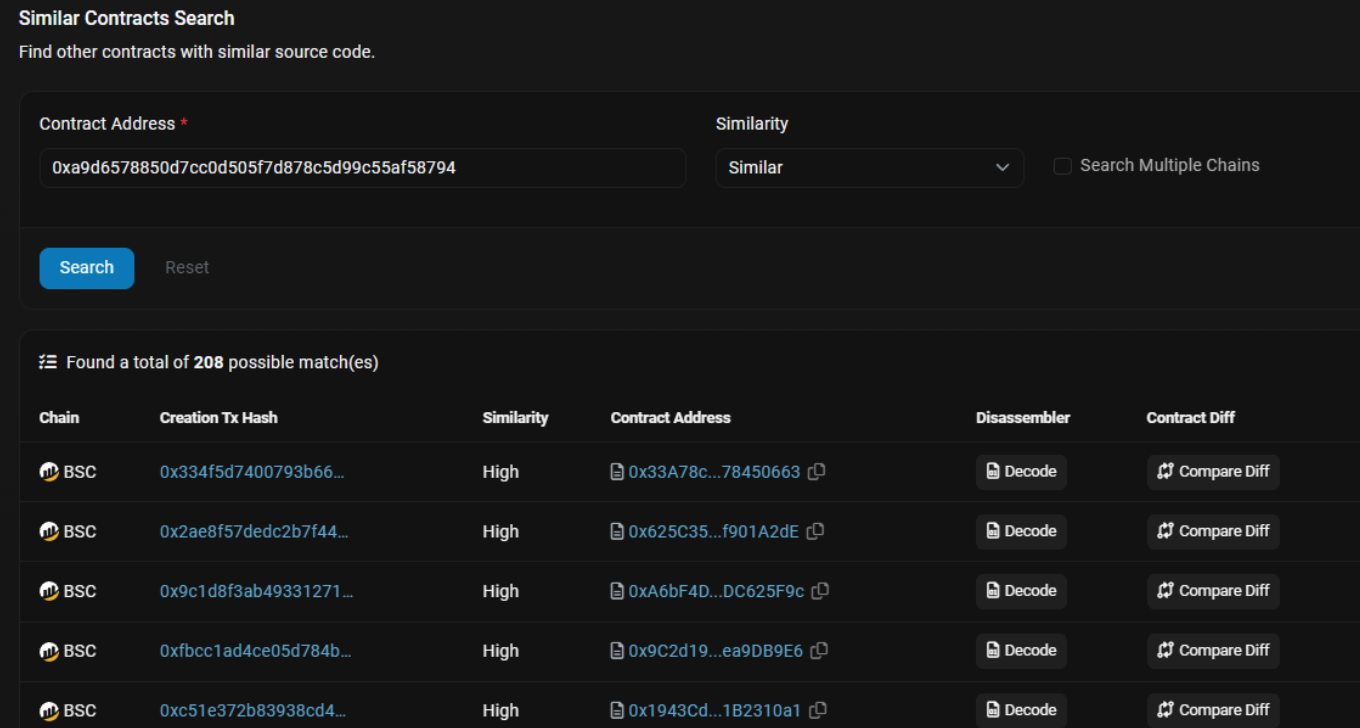This screenshot has width=1360, height=728.
Task: Click the Reset button
Action: pyautogui.click(x=187, y=268)
